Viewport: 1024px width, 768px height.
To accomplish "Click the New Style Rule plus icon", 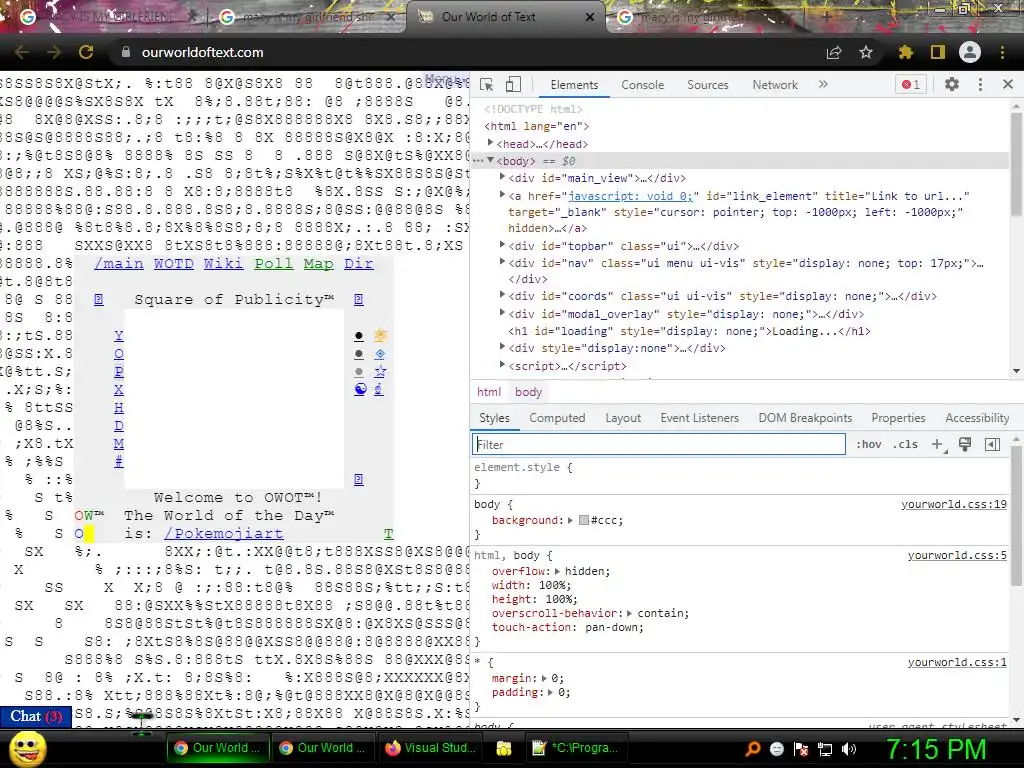I will [x=938, y=444].
